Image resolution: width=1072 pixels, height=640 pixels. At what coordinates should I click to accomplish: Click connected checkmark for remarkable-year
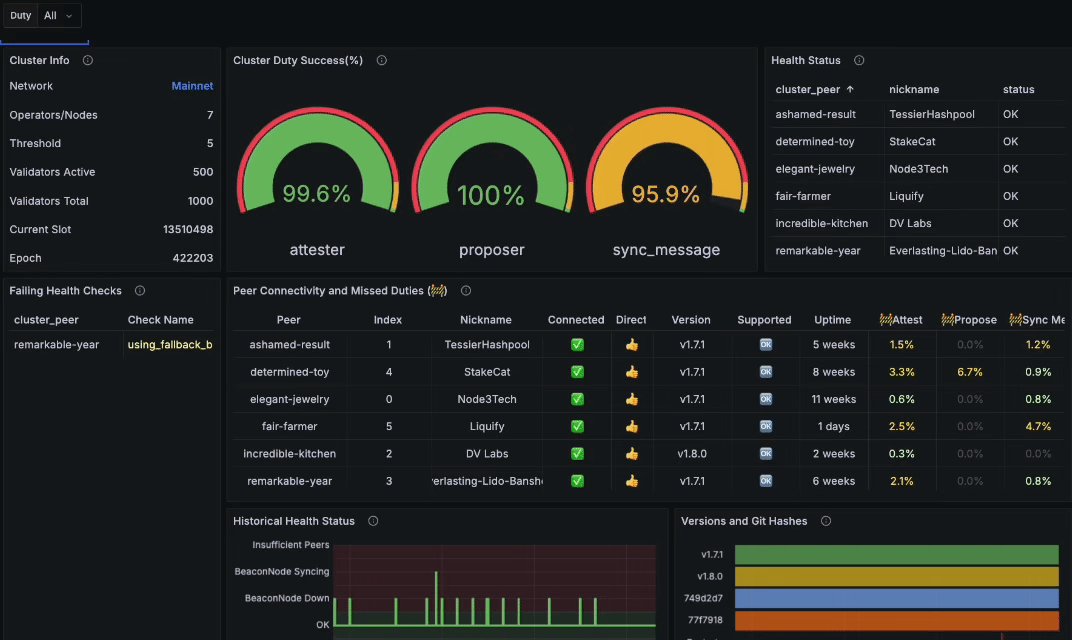click(577, 481)
